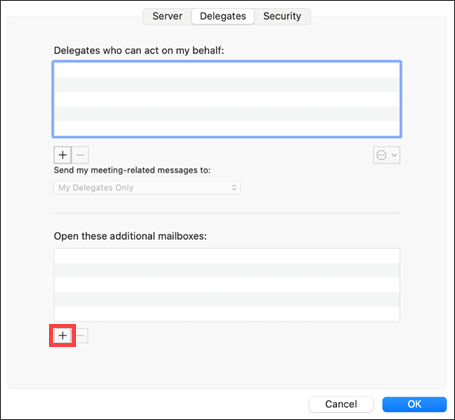Select fourth shaded row in additional mailboxes list
The image size is (455, 420).
pyautogui.click(x=227, y=299)
